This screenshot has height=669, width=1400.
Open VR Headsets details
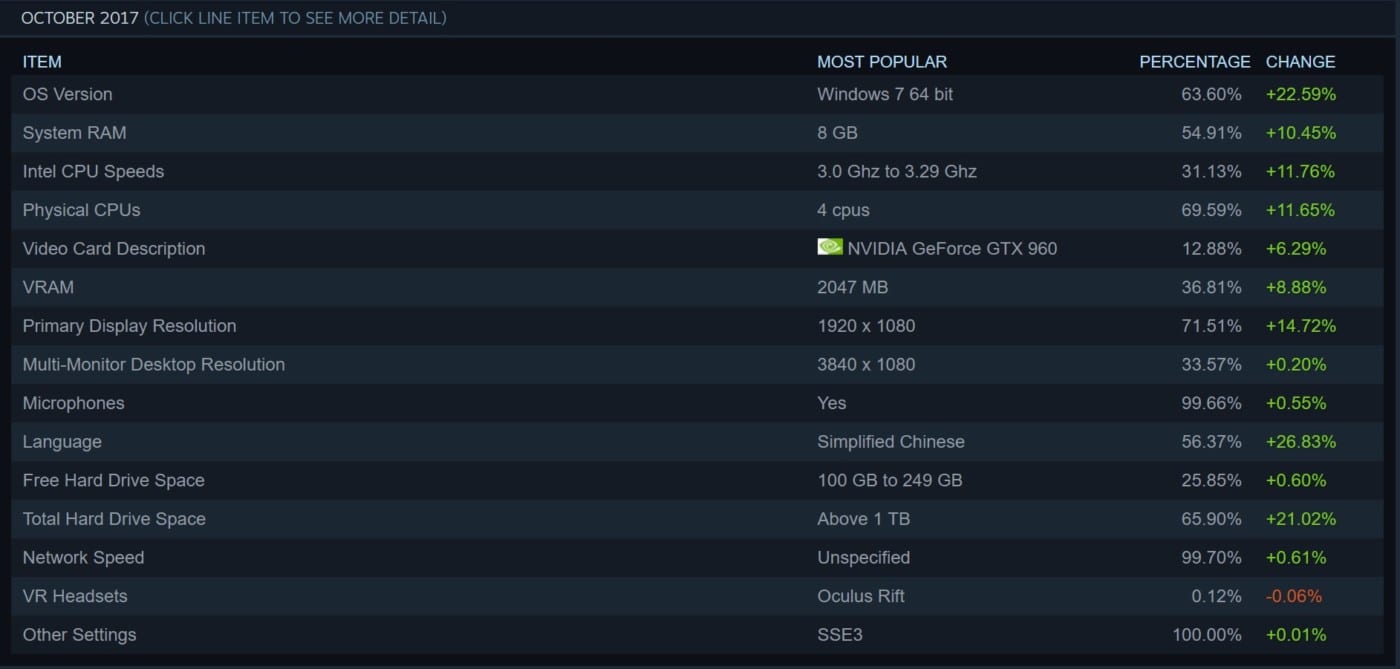click(75, 596)
